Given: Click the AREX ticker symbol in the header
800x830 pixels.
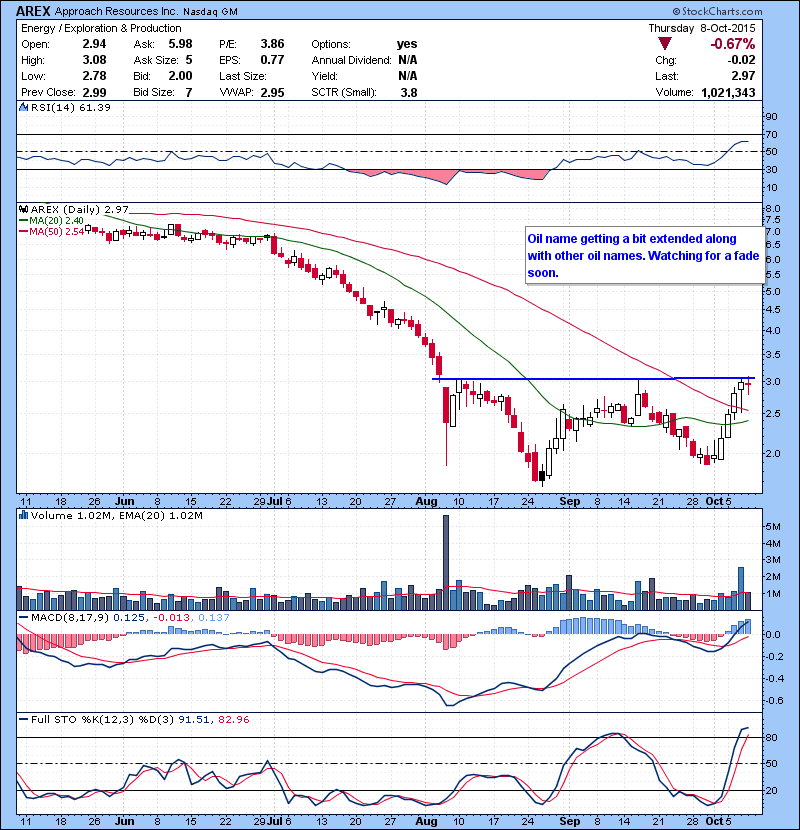Looking at the screenshot, I should (33, 11).
